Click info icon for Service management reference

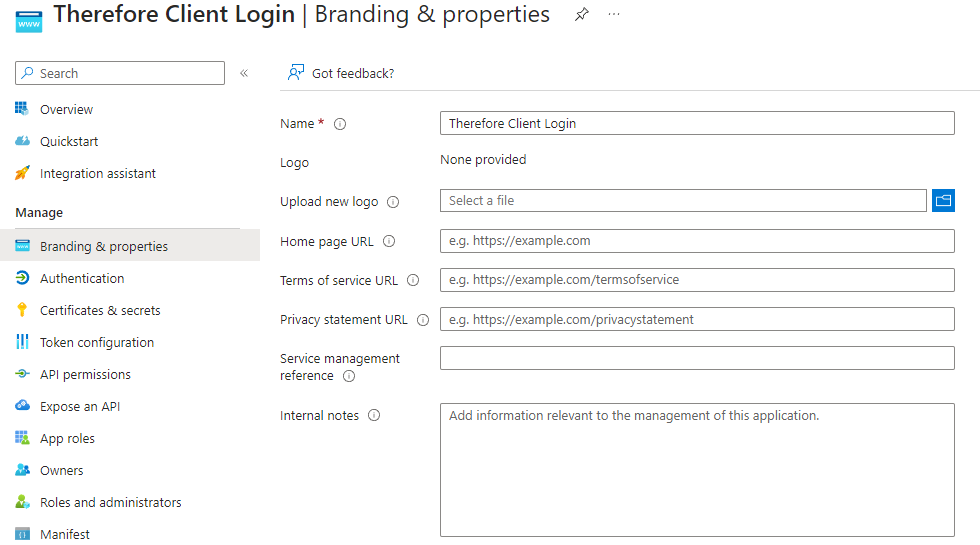pyautogui.click(x=349, y=376)
